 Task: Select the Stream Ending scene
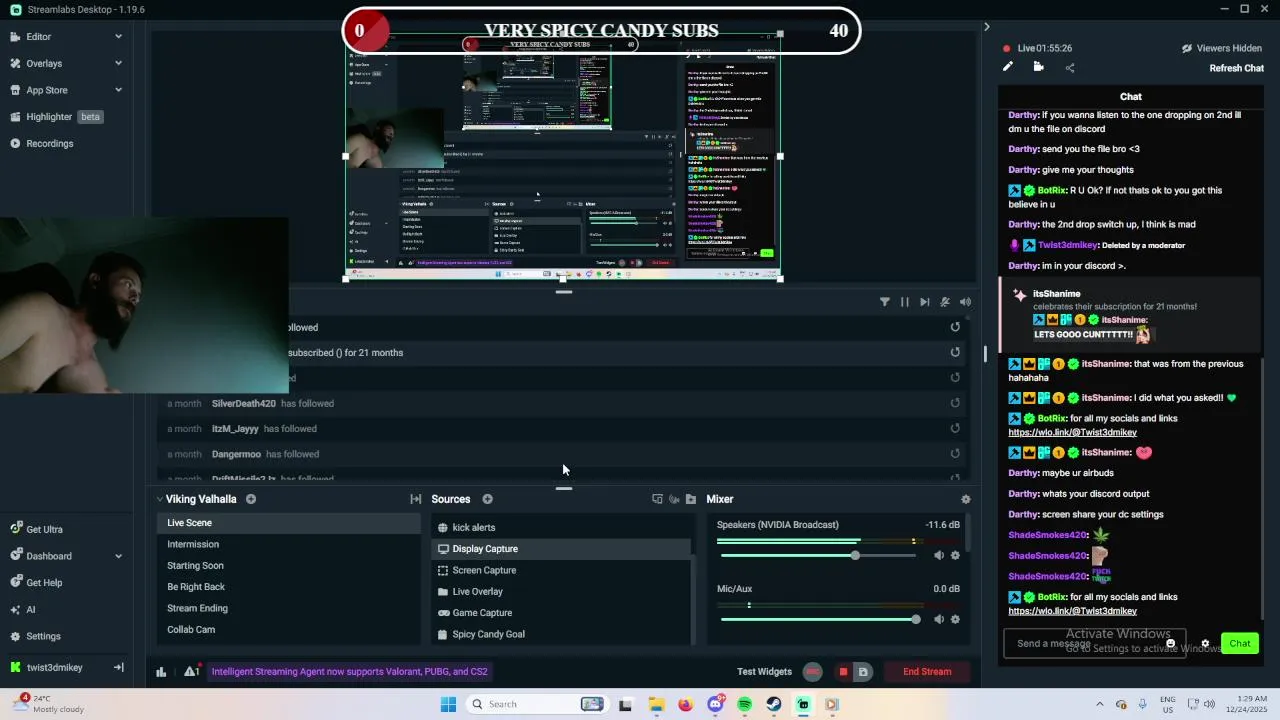(291, 608)
